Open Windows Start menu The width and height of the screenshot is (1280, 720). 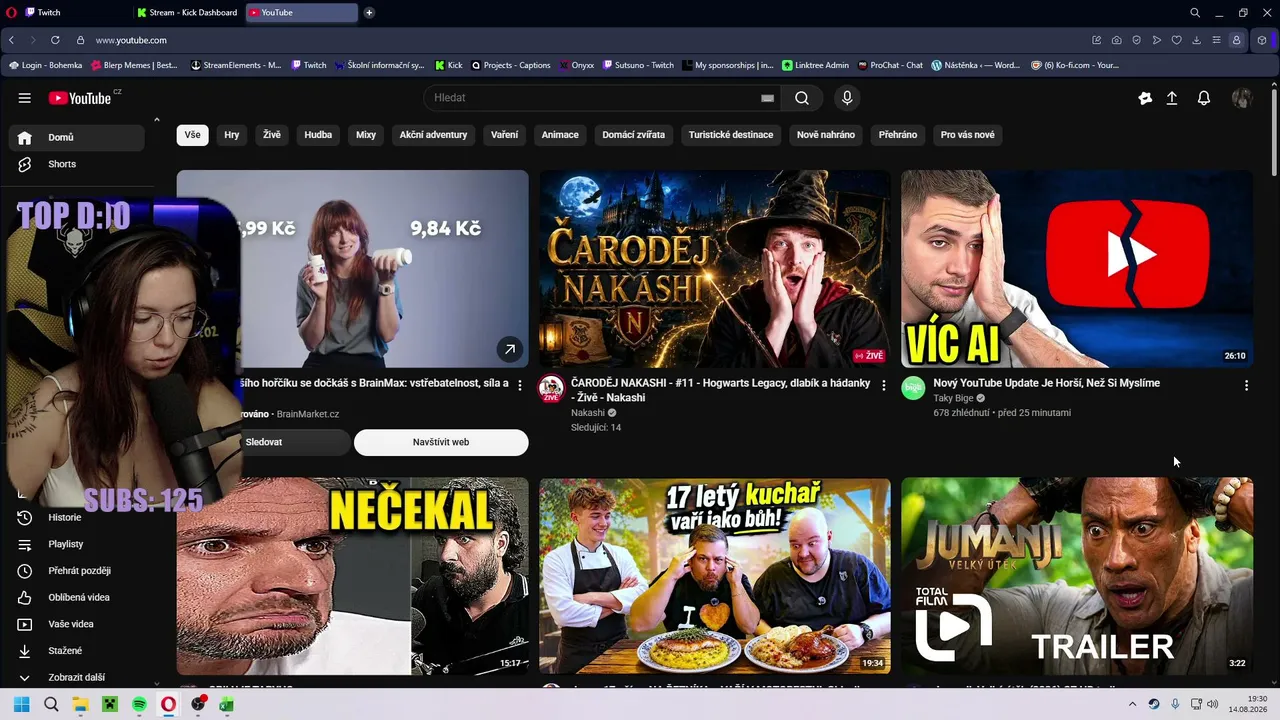(21, 705)
